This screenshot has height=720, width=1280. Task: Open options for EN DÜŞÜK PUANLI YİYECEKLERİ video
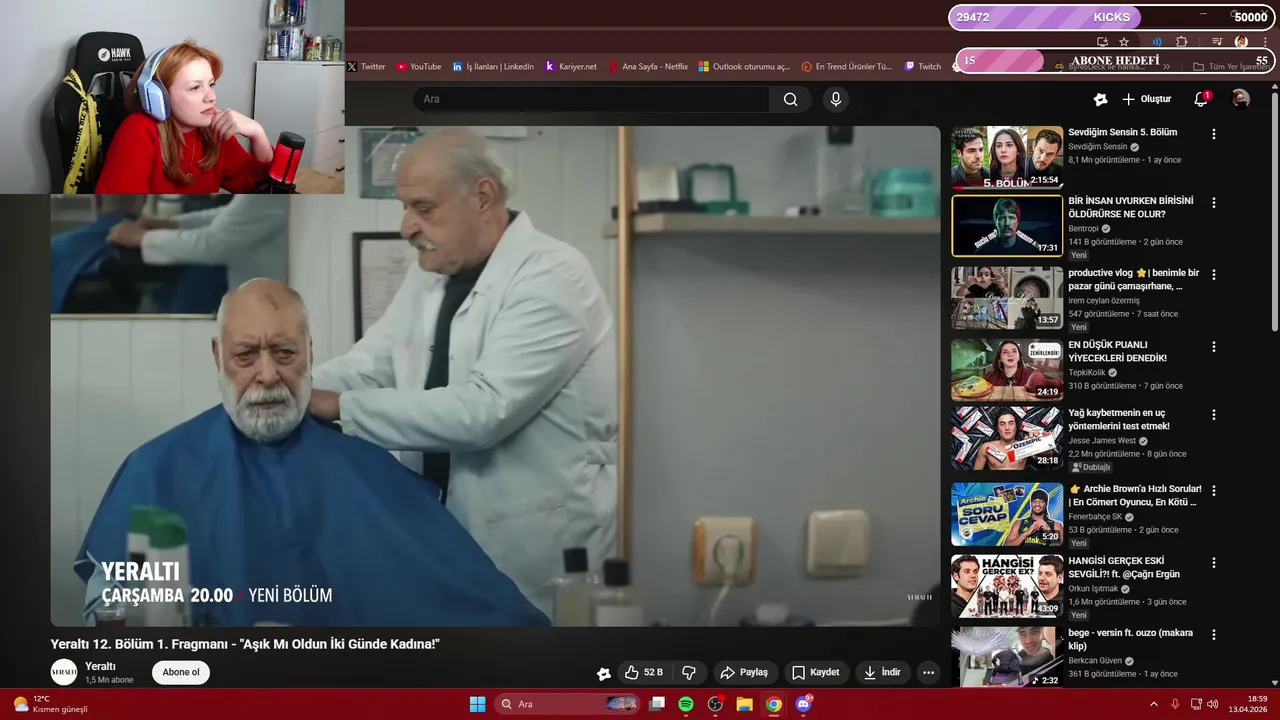coord(1214,346)
